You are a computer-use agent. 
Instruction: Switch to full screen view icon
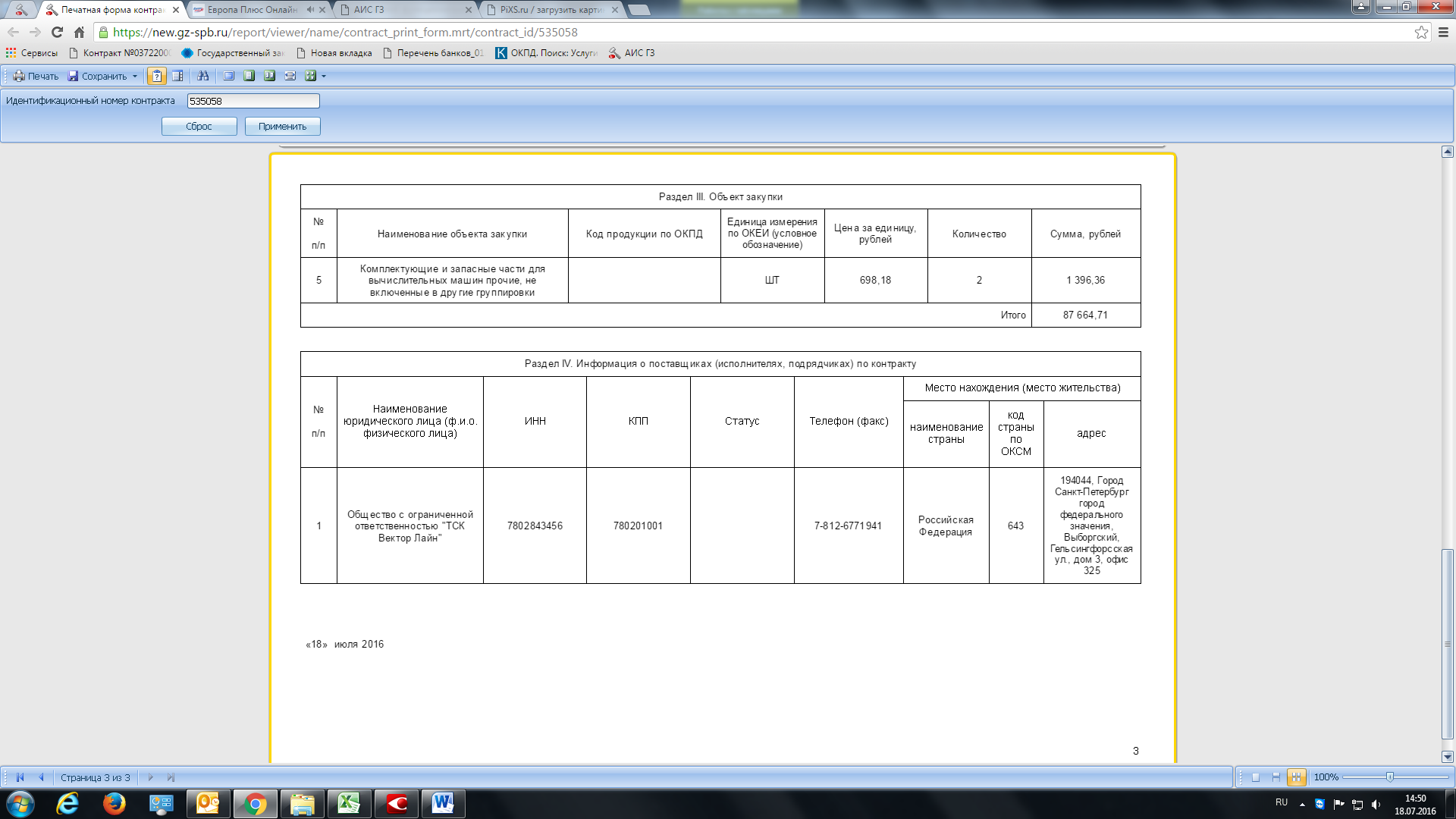[228, 76]
